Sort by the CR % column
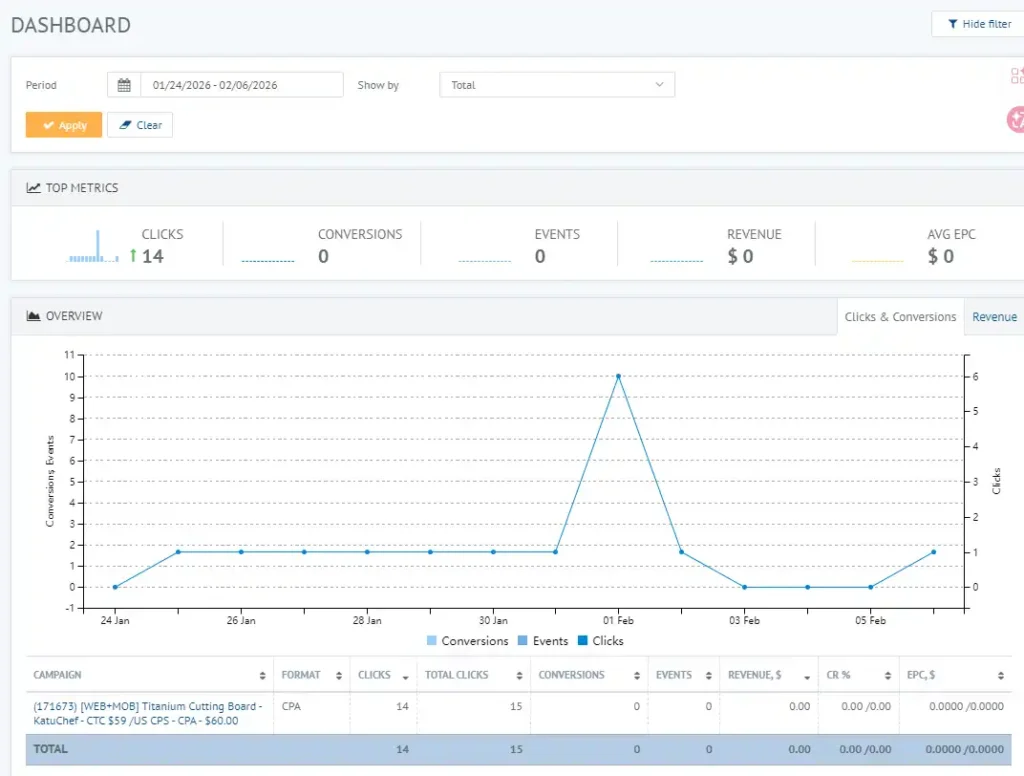The image size is (1024, 776). (x=859, y=675)
